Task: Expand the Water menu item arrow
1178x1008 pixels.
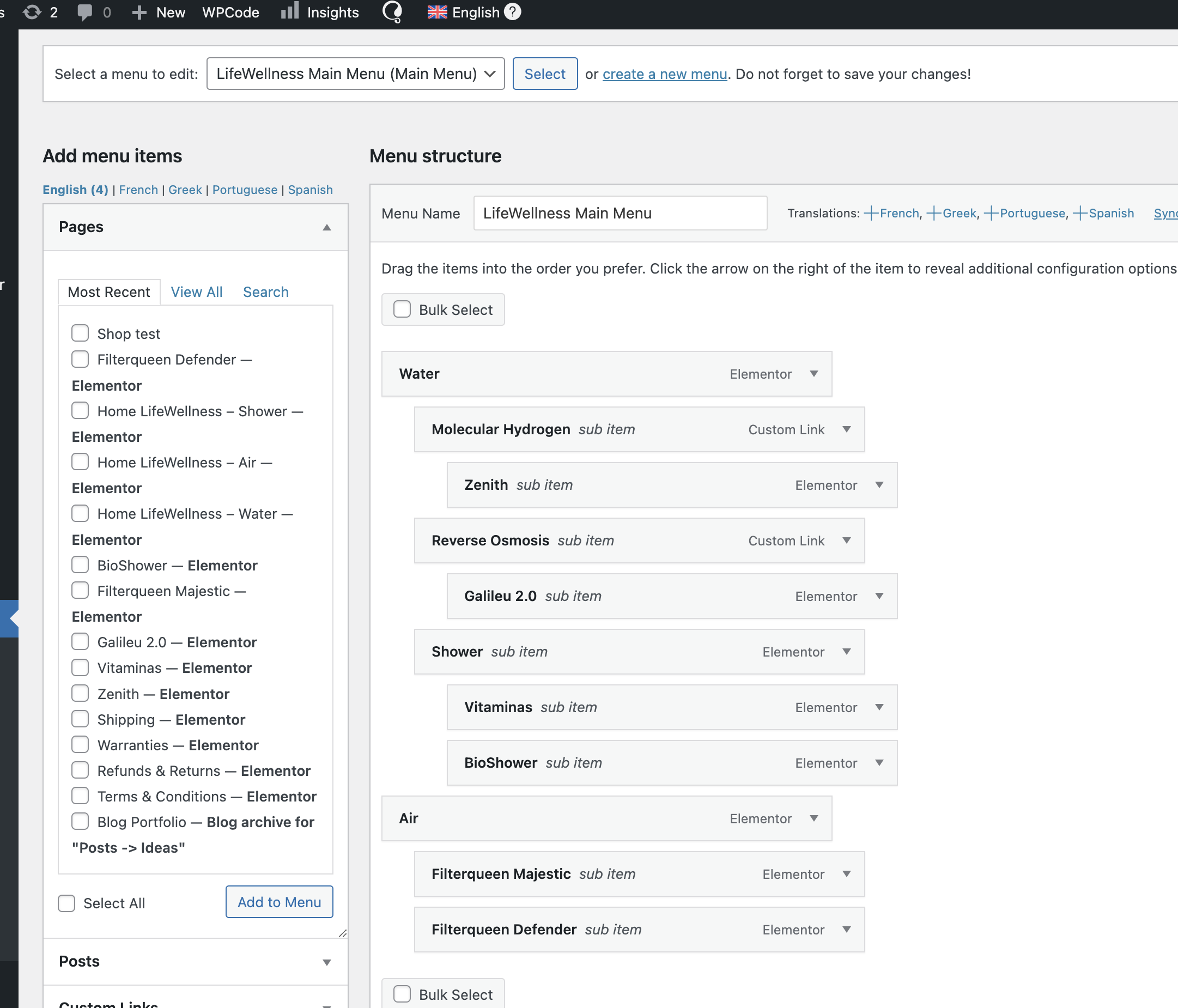Action: [x=813, y=374]
